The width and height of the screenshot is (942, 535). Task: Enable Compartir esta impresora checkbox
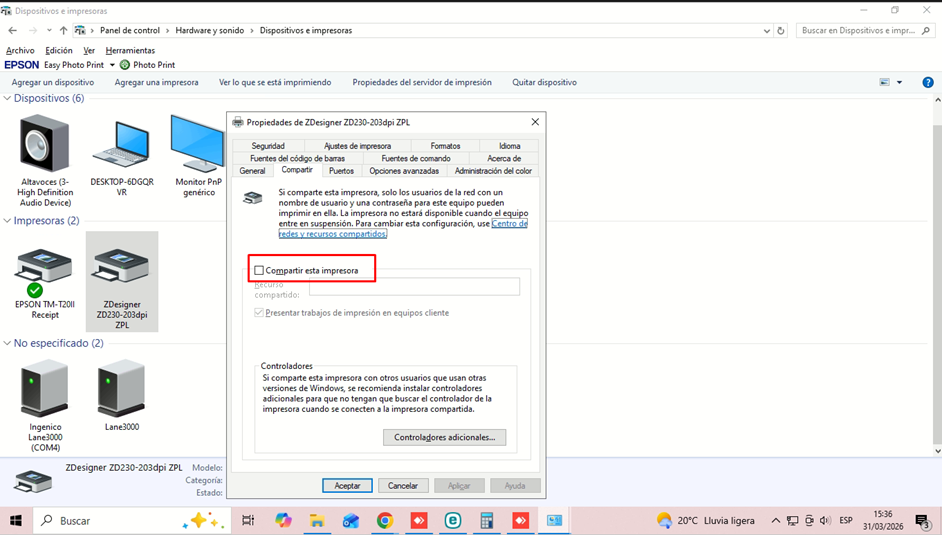tap(260, 270)
